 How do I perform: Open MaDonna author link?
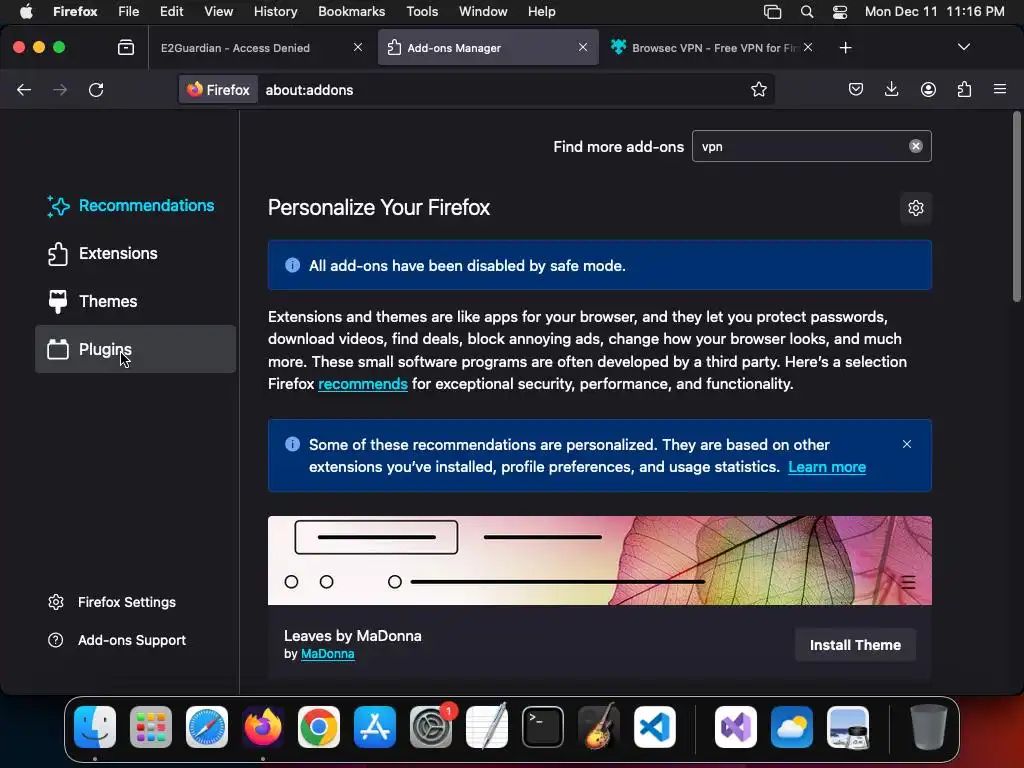point(327,654)
